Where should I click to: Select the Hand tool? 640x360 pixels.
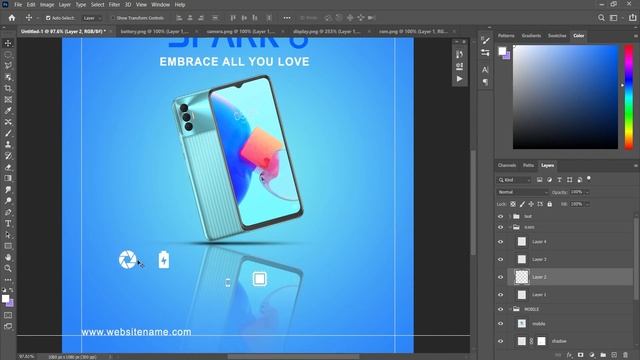[8, 257]
